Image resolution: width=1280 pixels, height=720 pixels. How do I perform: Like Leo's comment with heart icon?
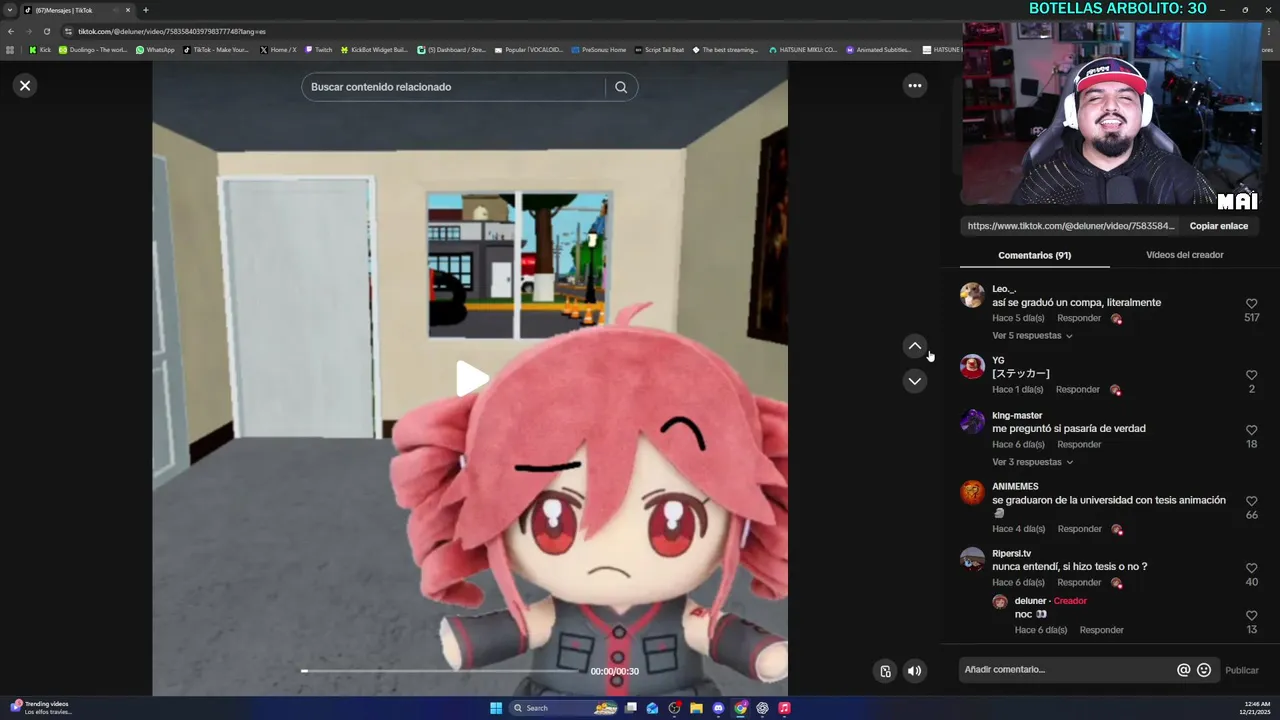(x=1251, y=303)
